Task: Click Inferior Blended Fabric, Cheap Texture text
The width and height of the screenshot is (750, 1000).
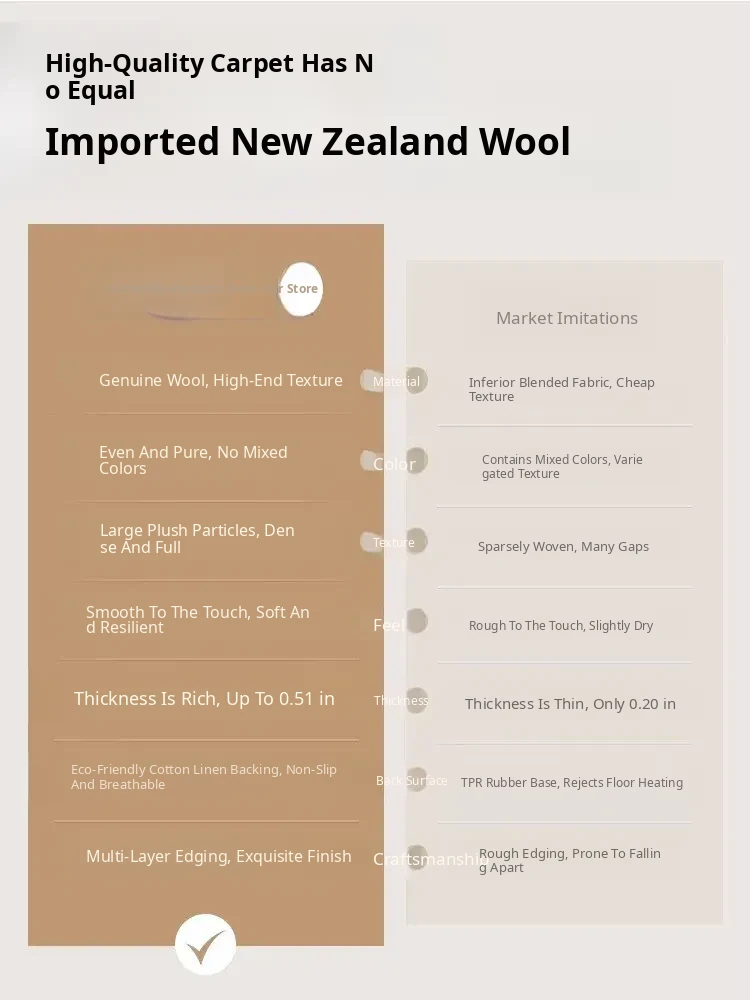Action: [x=561, y=389]
